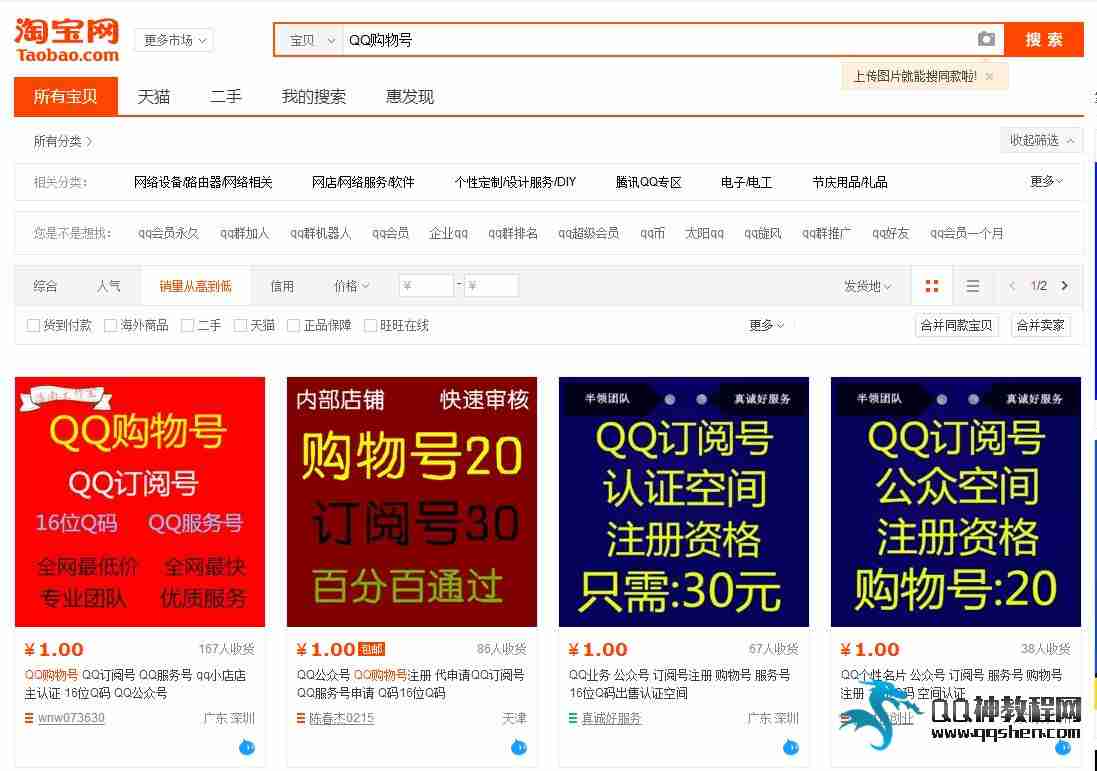Open 网店/网络服务/软件 category

click(363, 182)
